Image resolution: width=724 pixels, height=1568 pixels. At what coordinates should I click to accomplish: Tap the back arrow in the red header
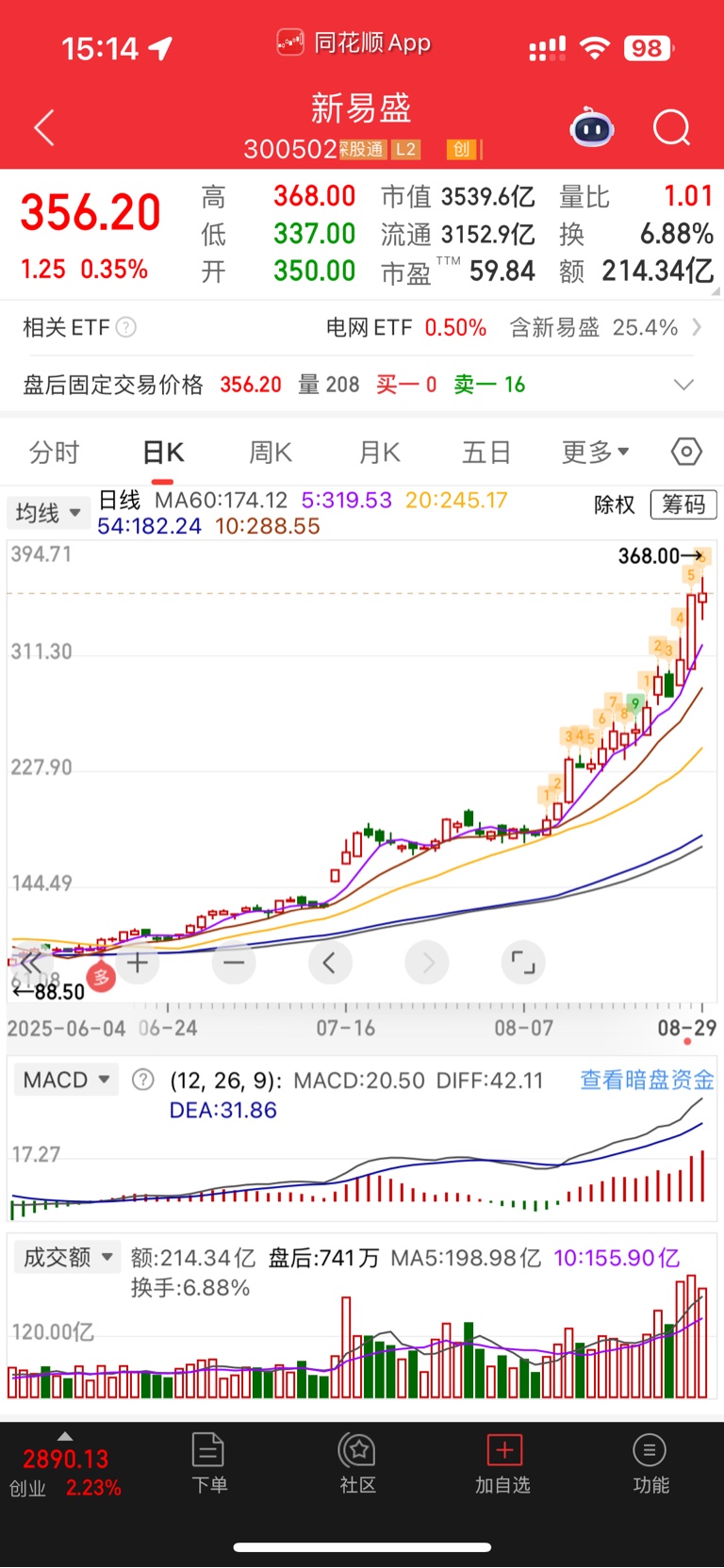[x=44, y=127]
